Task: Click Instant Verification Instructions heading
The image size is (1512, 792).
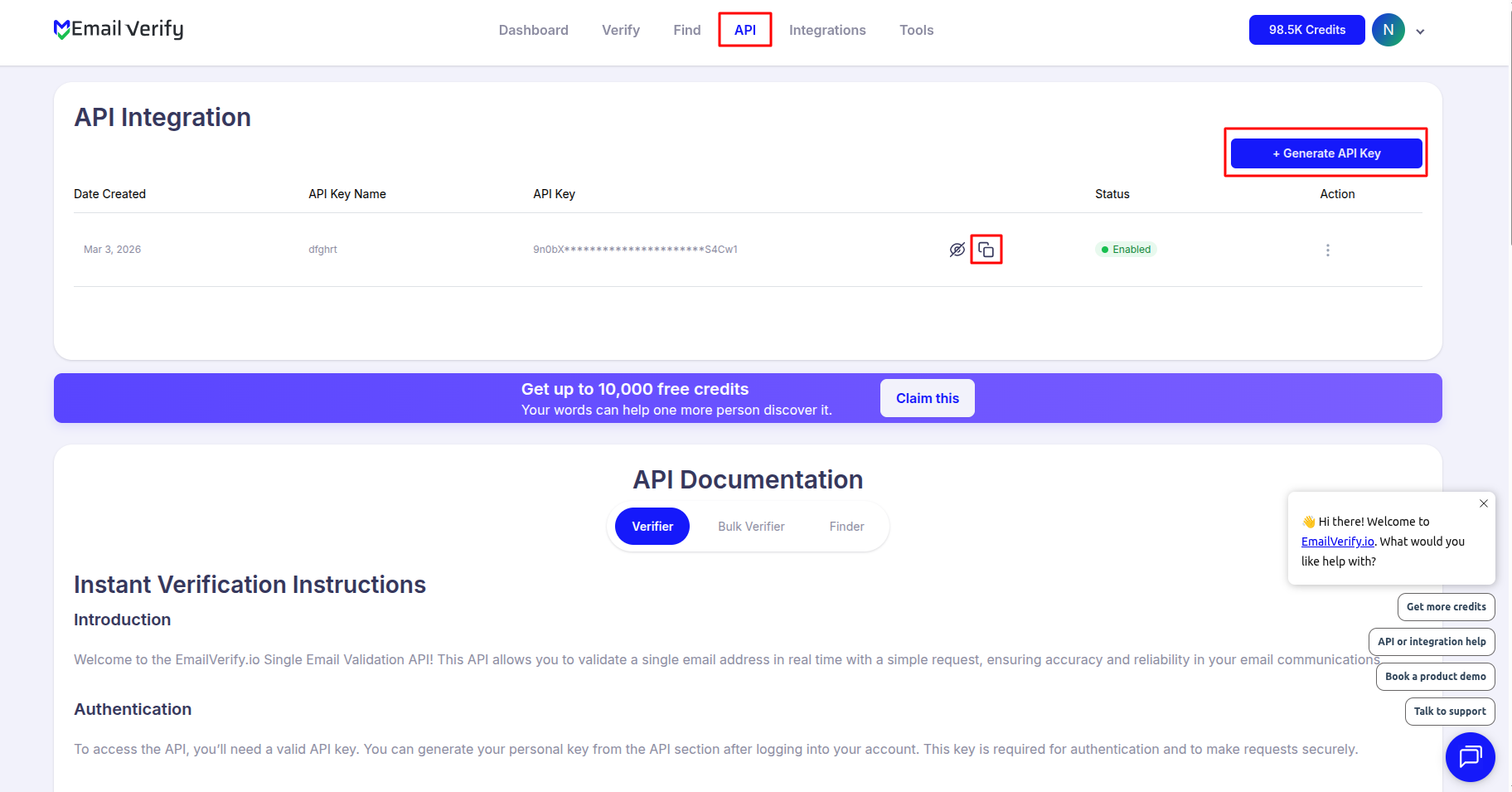Action: (x=250, y=585)
